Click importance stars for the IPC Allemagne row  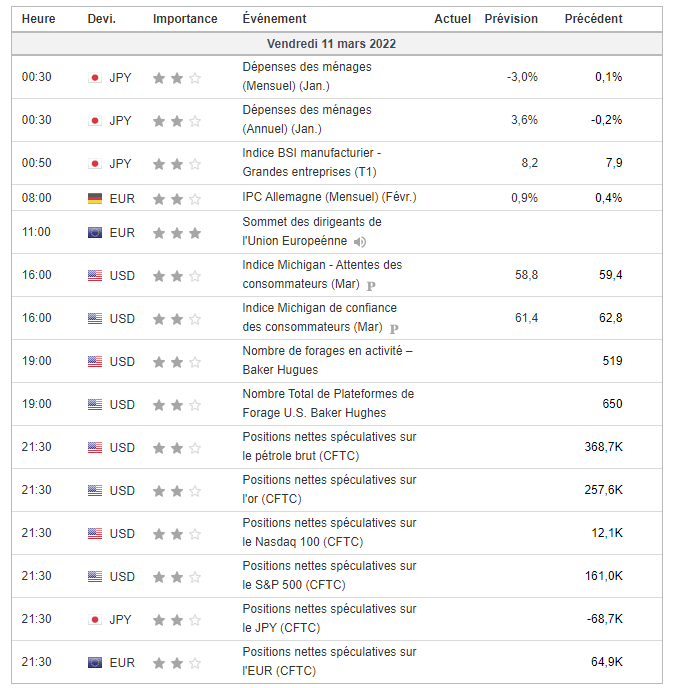tap(176, 198)
